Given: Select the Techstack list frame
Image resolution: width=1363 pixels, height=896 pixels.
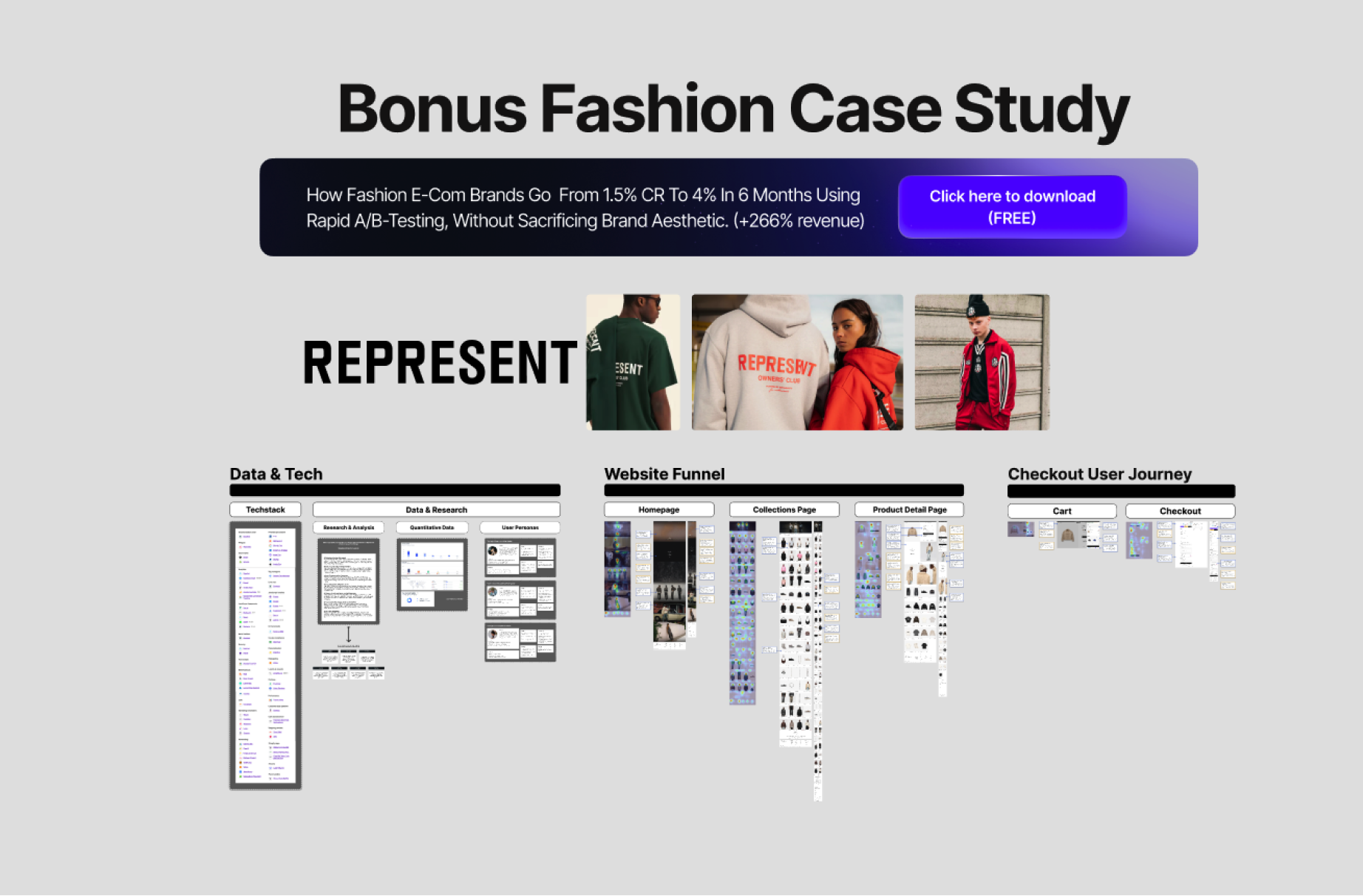Looking at the screenshot, I should click(x=265, y=656).
